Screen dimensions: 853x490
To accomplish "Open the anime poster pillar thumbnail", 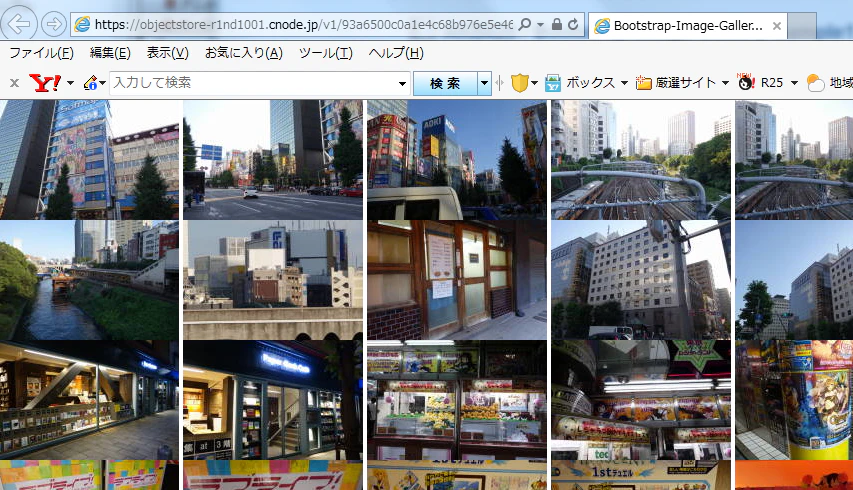I will coord(794,400).
